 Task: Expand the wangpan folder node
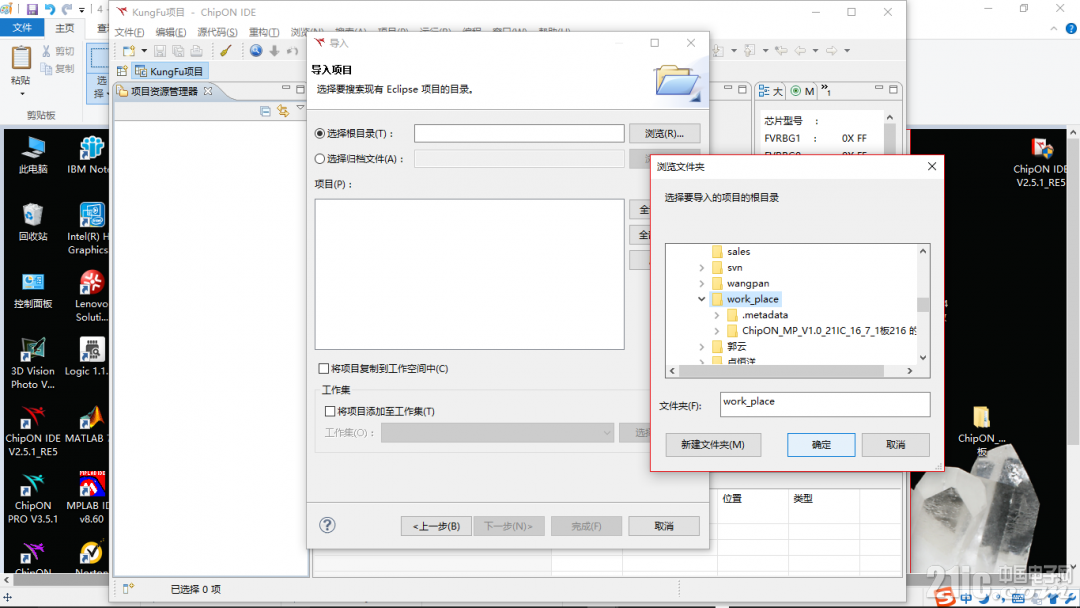coord(702,283)
